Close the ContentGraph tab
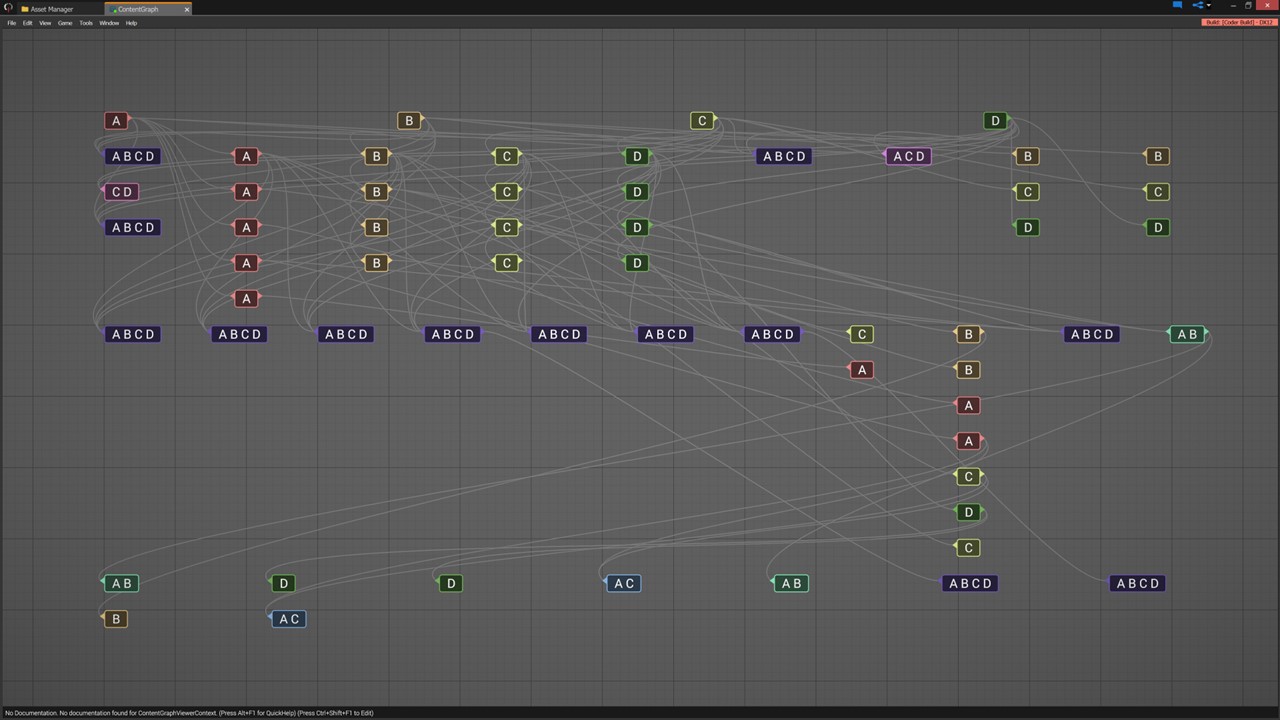Screen dimensions: 1280x720 (187, 9)
